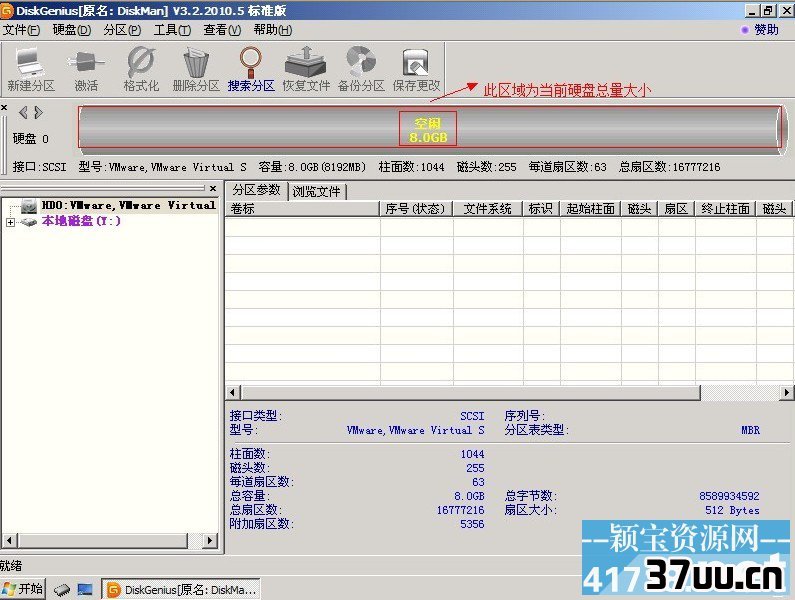The width and height of the screenshot is (795, 600).
Task: Open the 工具(T) menu
Action: click(172, 30)
